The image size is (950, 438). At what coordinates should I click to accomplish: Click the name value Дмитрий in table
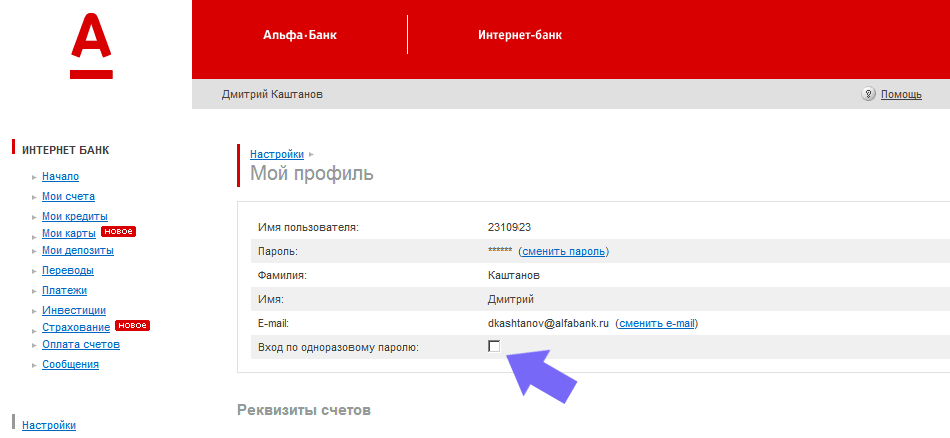click(511, 299)
